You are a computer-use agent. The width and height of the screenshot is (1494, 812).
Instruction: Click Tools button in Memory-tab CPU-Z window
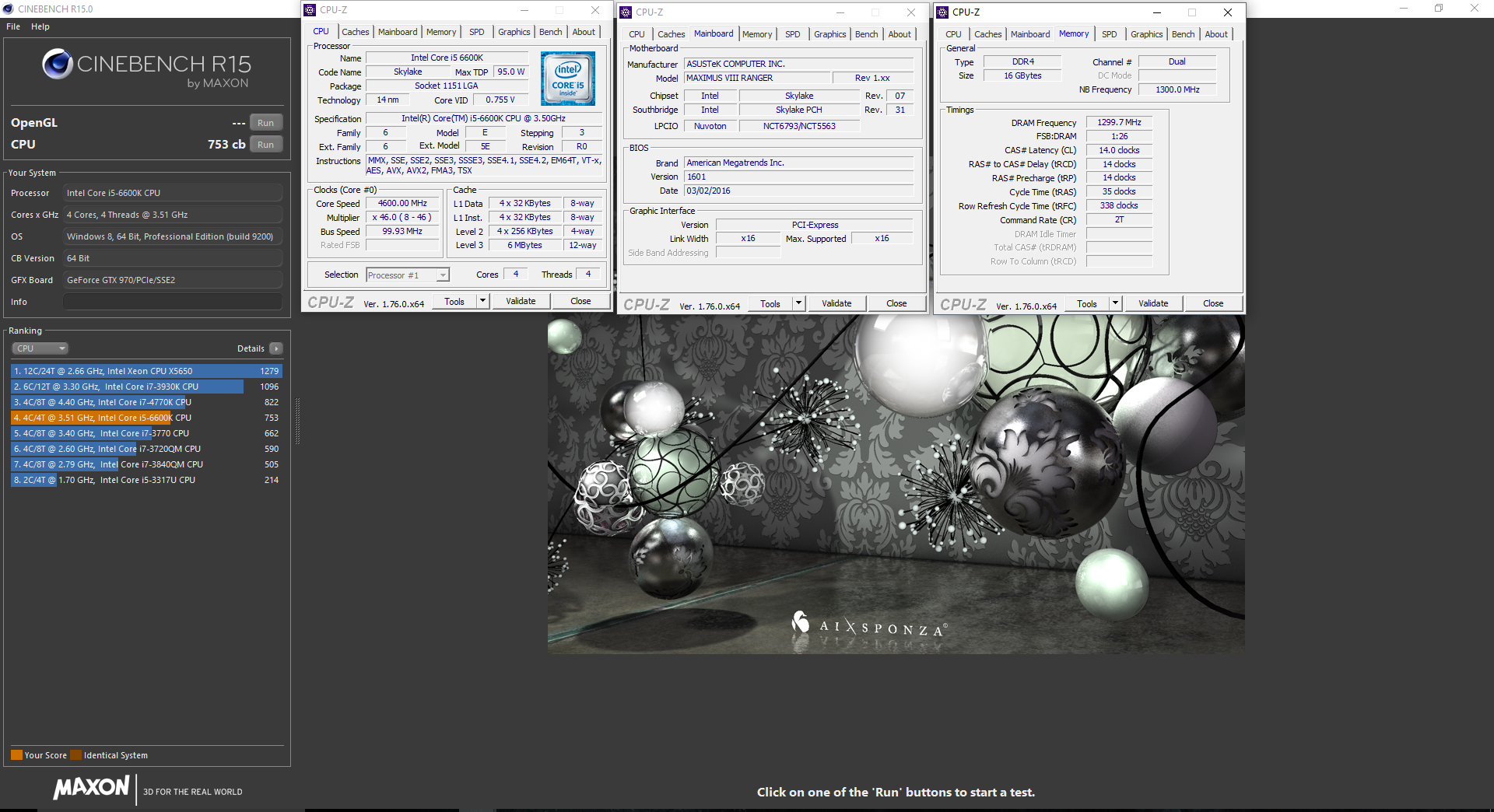pyautogui.click(x=1087, y=303)
